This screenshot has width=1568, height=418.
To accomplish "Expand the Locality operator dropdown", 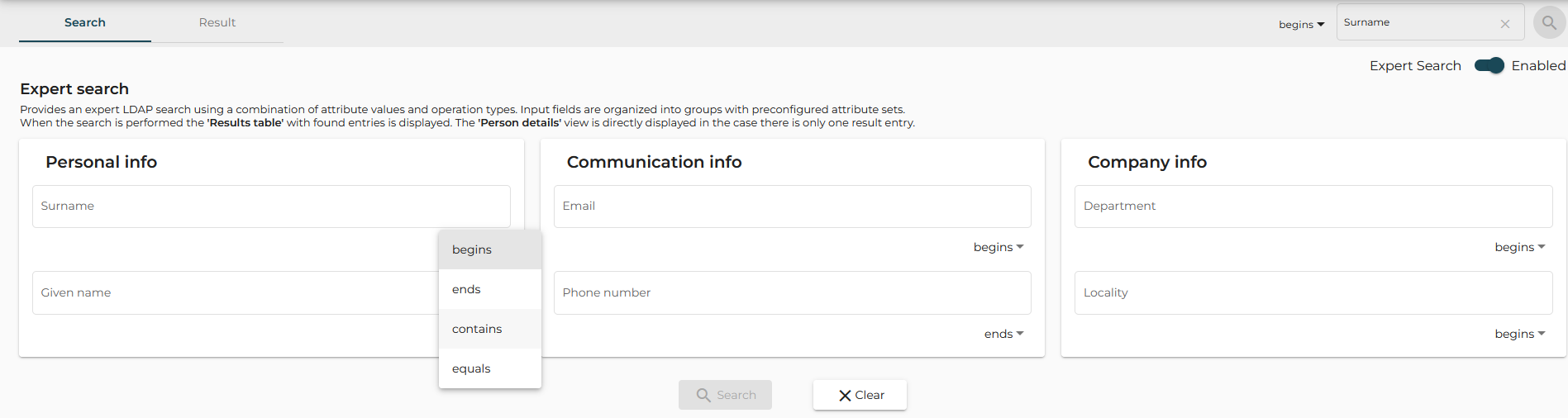I will (x=1519, y=334).
